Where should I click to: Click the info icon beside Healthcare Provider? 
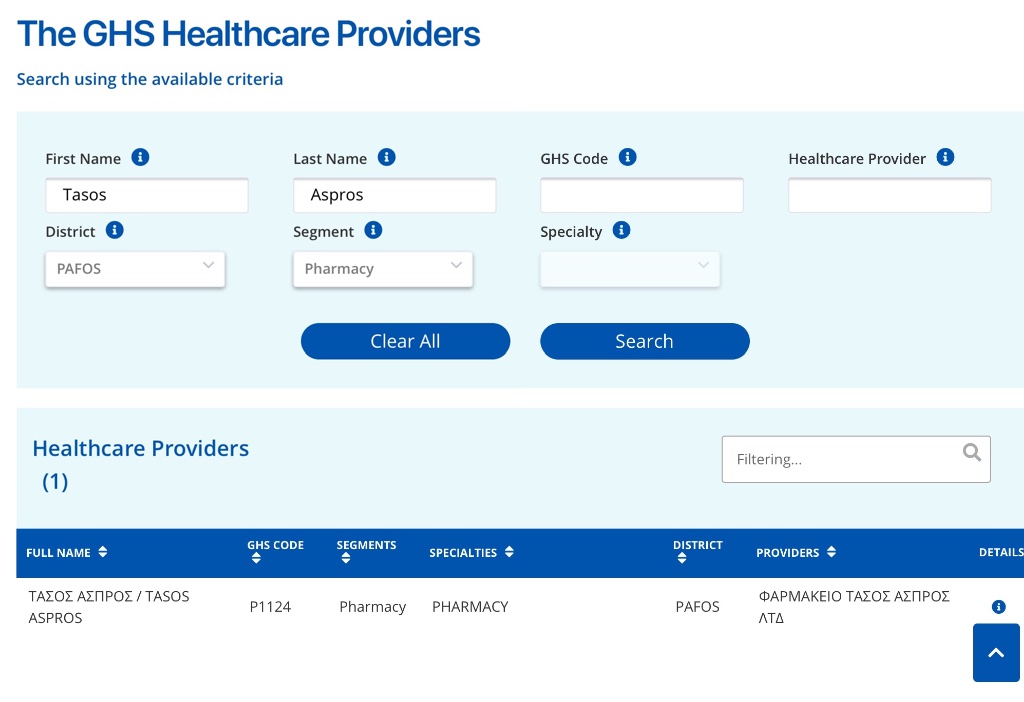coord(945,157)
